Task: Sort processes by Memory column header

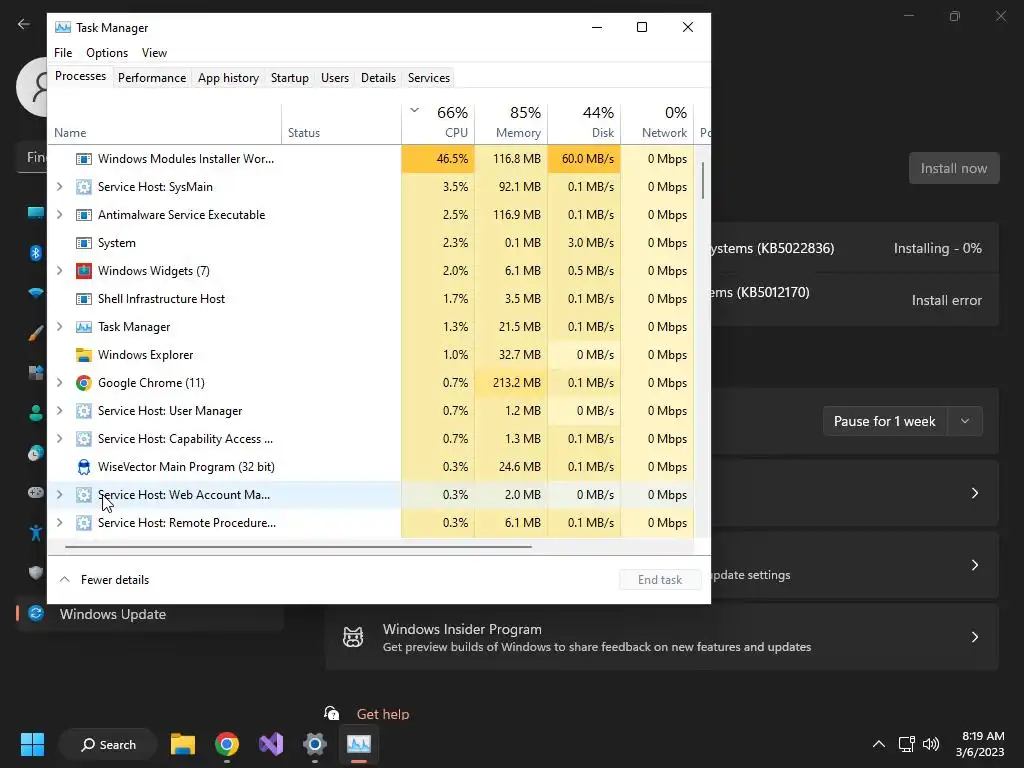Action: pyautogui.click(x=511, y=123)
